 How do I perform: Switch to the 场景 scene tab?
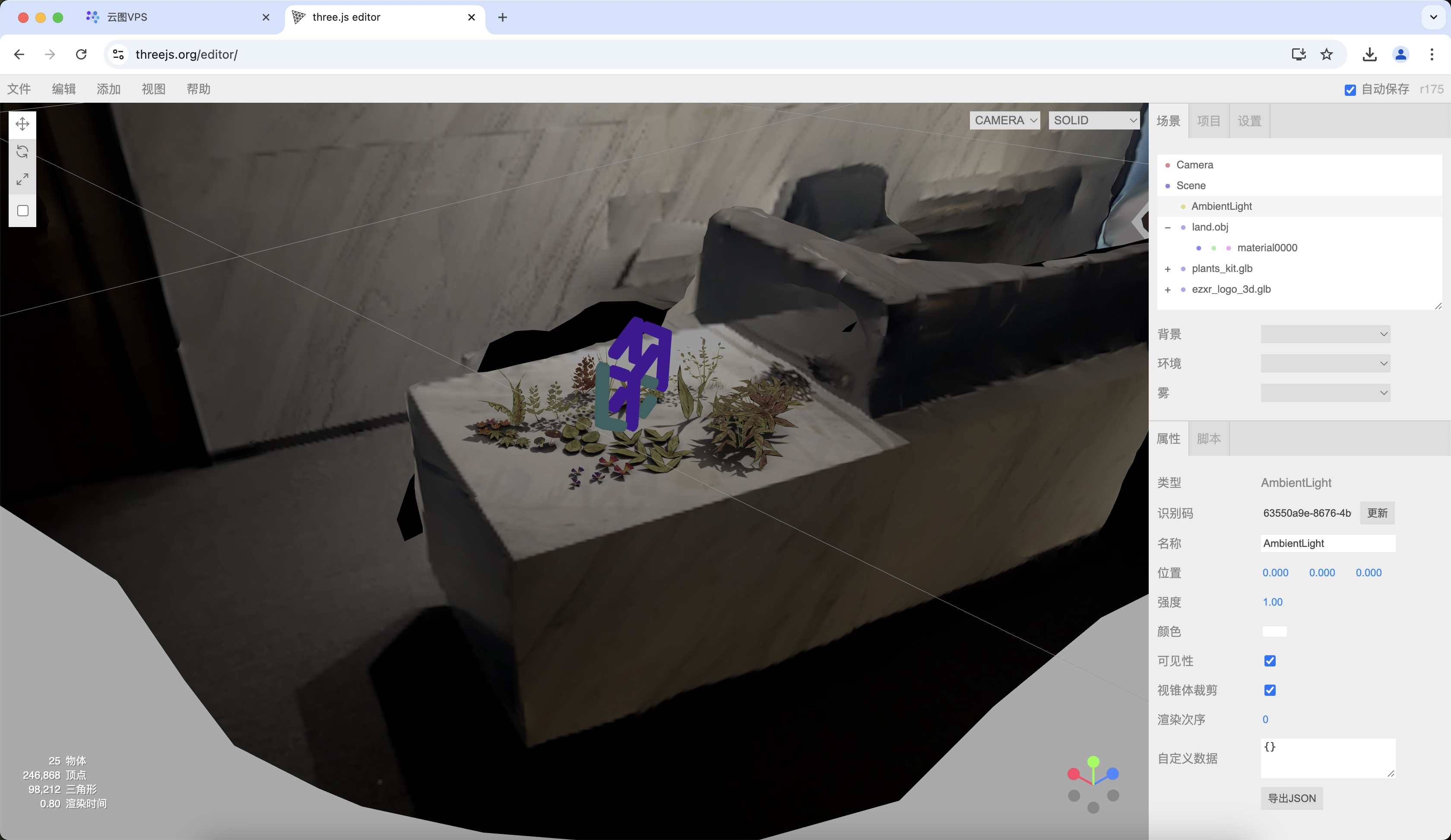point(1168,121)
